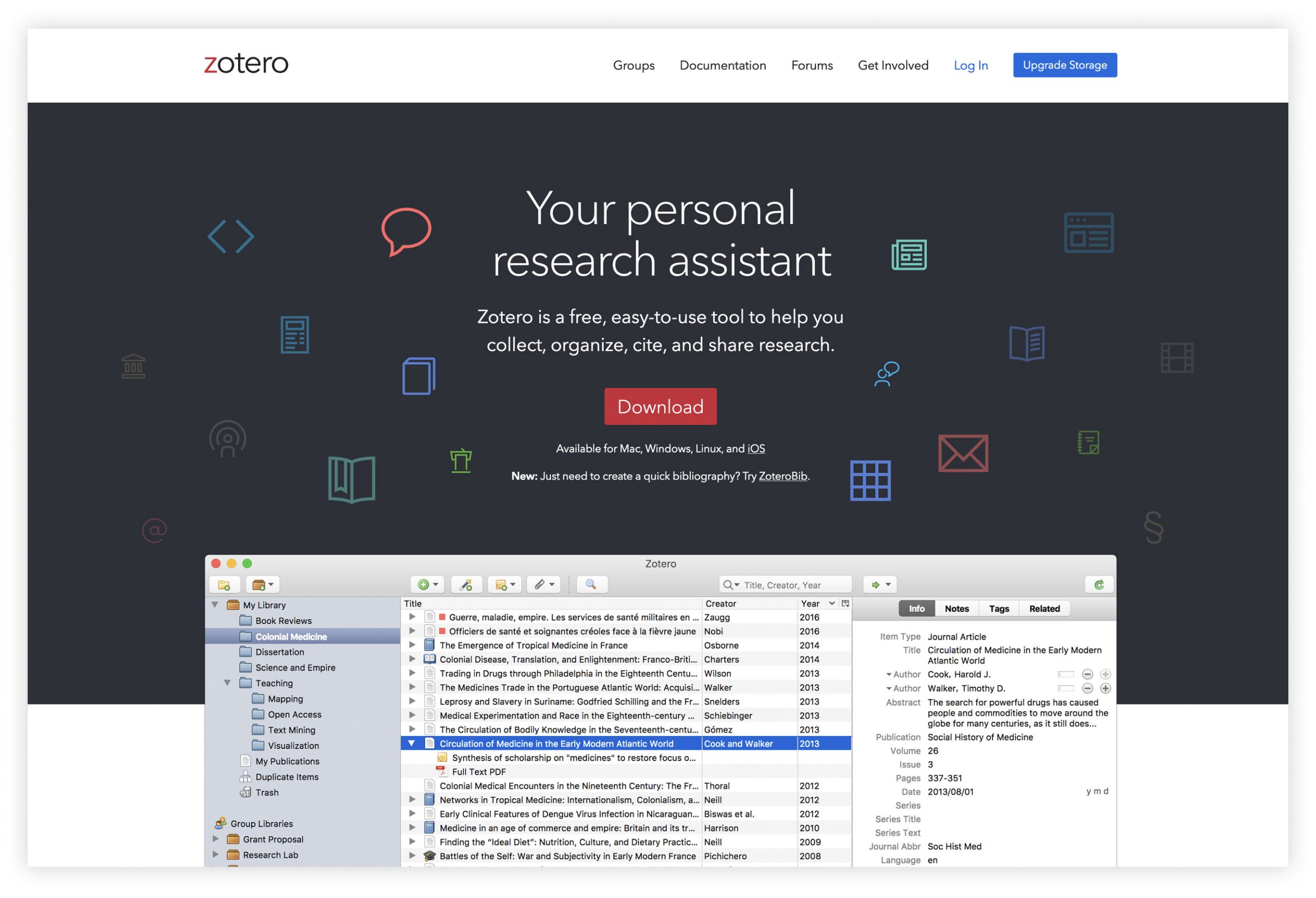Image resolution: width=1316 pixels, height=898 pixels.
Task: Click the Book Reviews folder icon
Action: [x=245, y=620]
